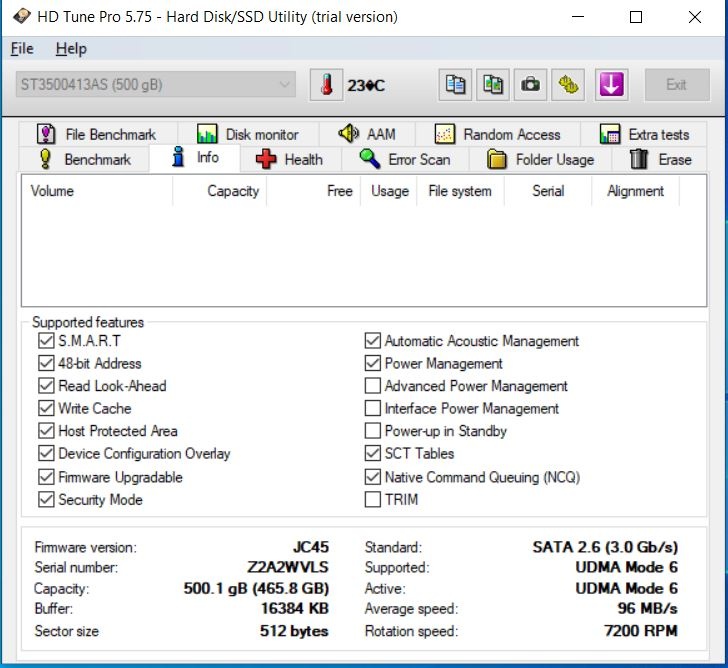728x668 pixels.
Task: Maximize the HD Tune Pro window
Action: [x=636, y=17]
